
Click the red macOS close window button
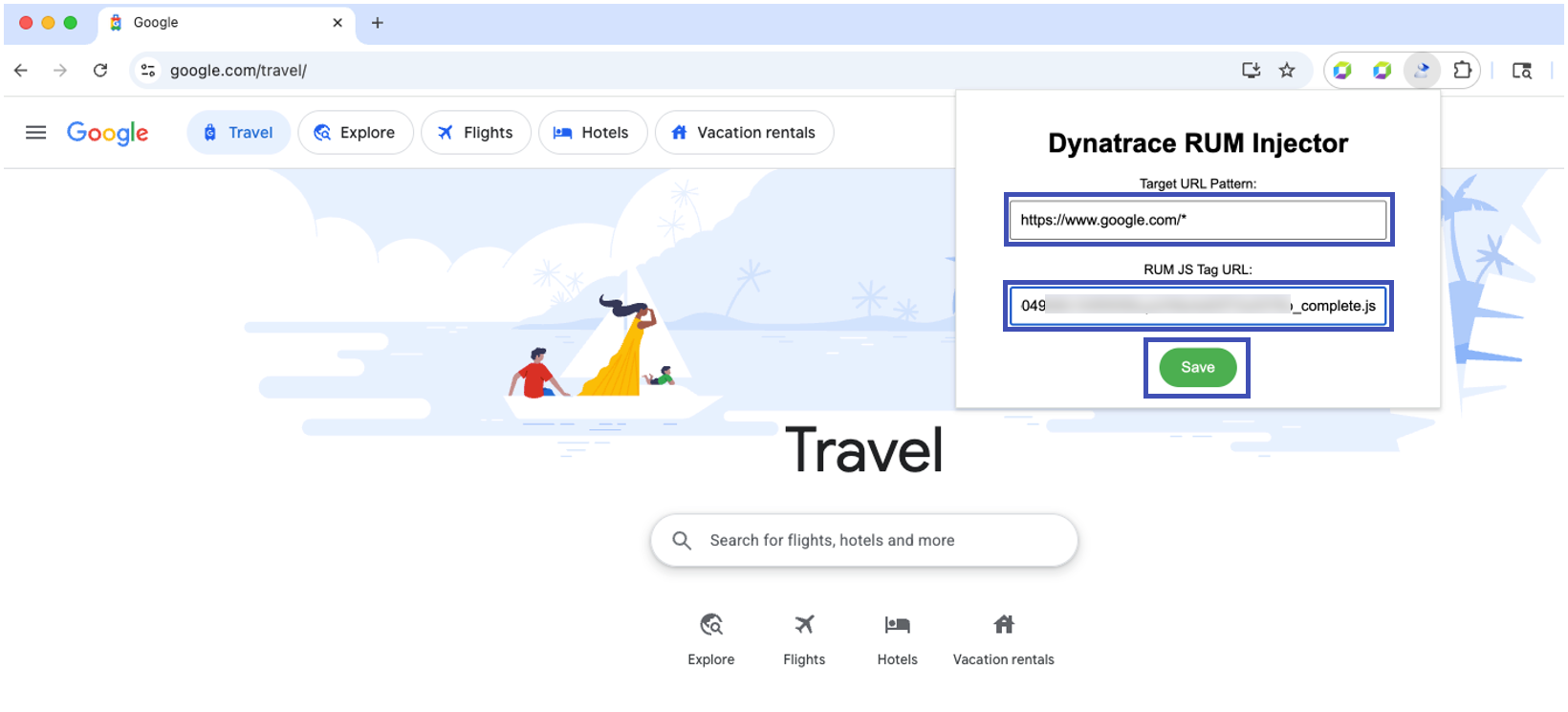pos(26,23)
